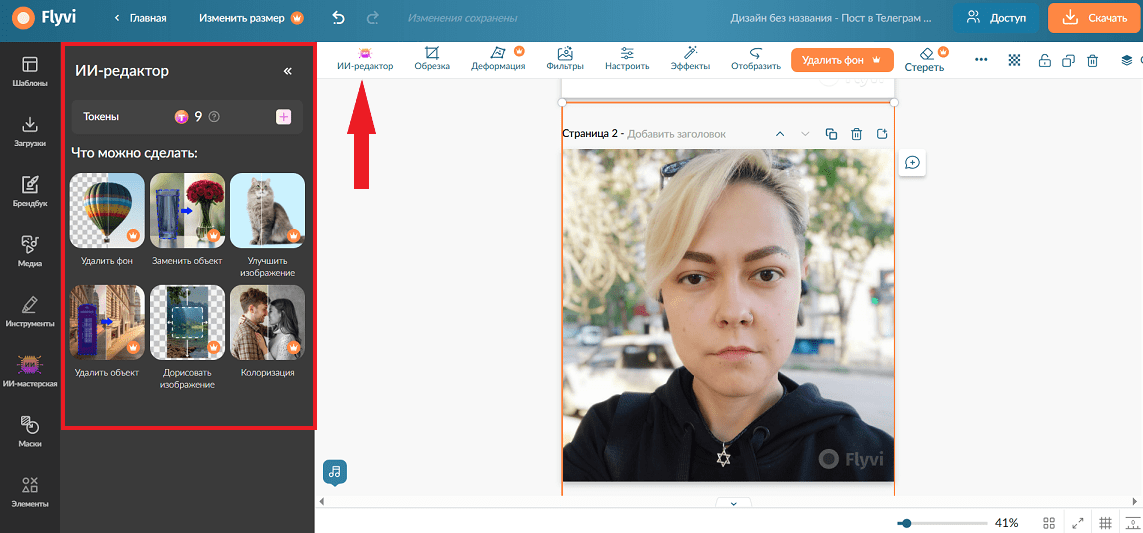This screenshot has width=1143, height=533.
Task: Toggle the grid view icon near zoom
Action: pyautogui.click(x=1050, y=523)
